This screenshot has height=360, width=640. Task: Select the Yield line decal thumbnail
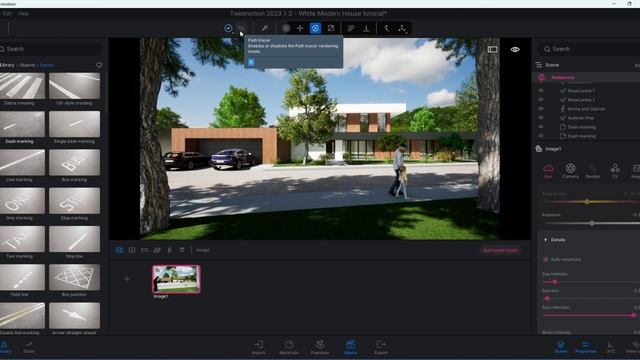pyautogui.click(x=22, y=278)
